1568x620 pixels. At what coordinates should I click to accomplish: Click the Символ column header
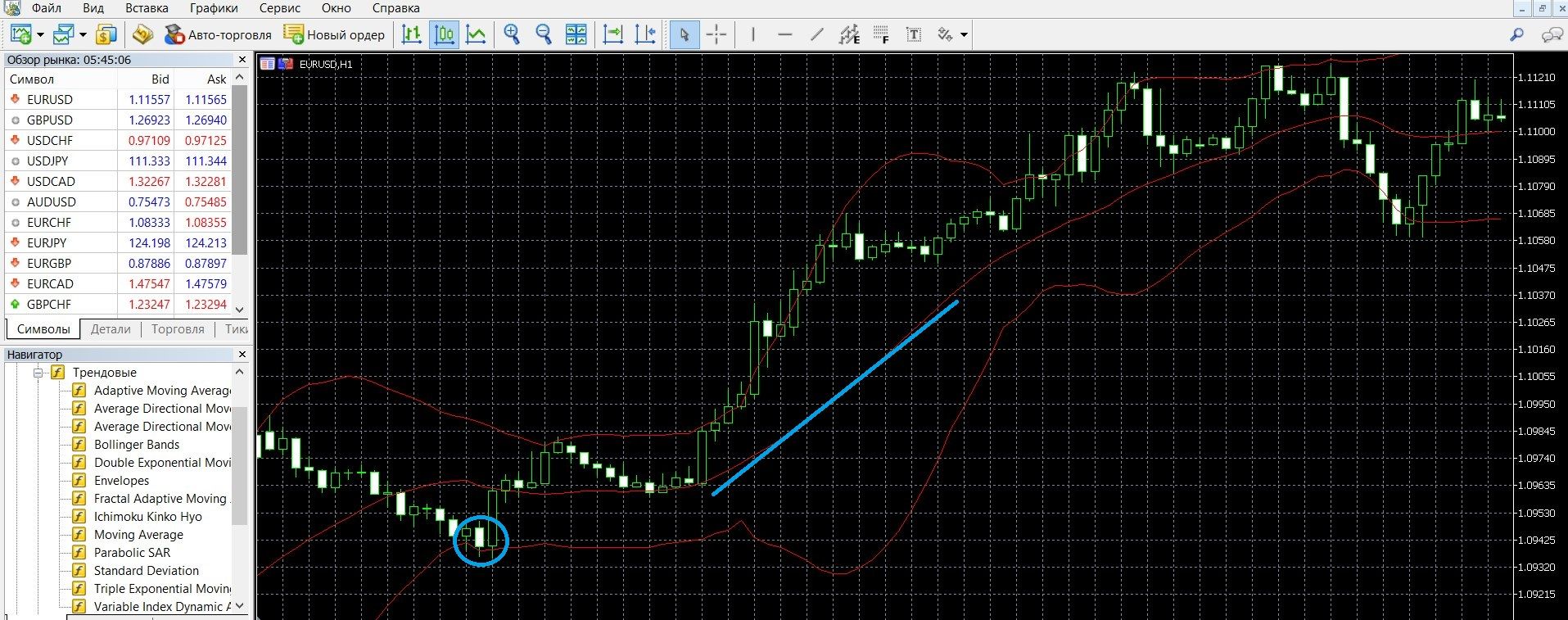point(61,79)
